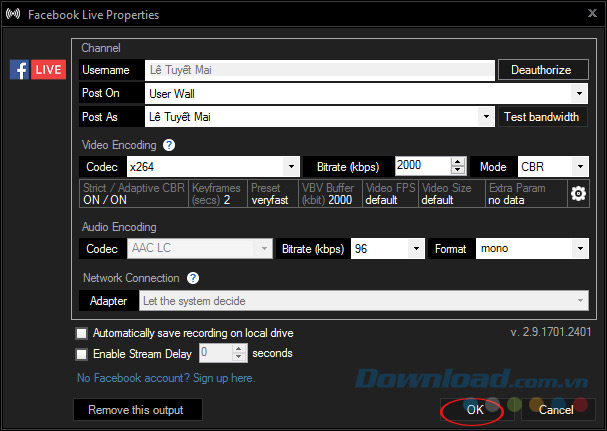Open the audio Format mono dropdown

[x=580, y=248]
